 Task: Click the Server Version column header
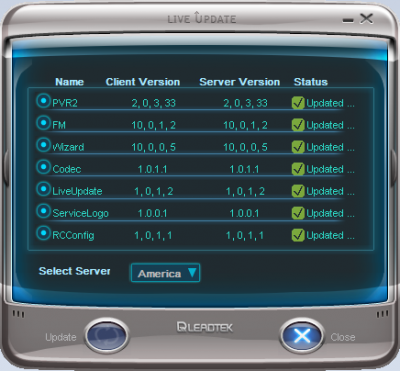click(x=239, y=82)
